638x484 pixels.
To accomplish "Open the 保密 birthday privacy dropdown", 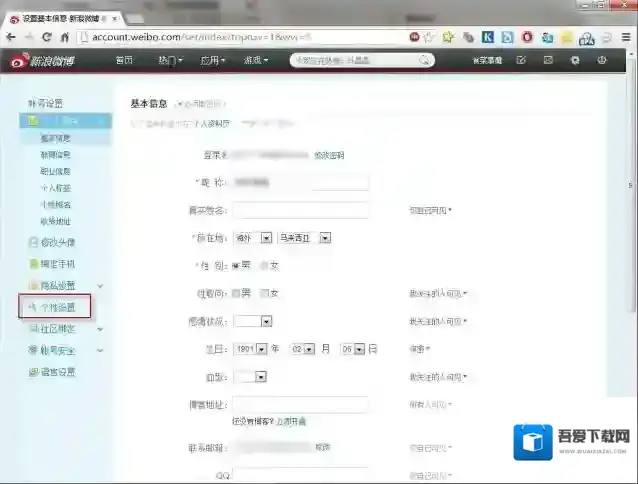I will 420,349.
